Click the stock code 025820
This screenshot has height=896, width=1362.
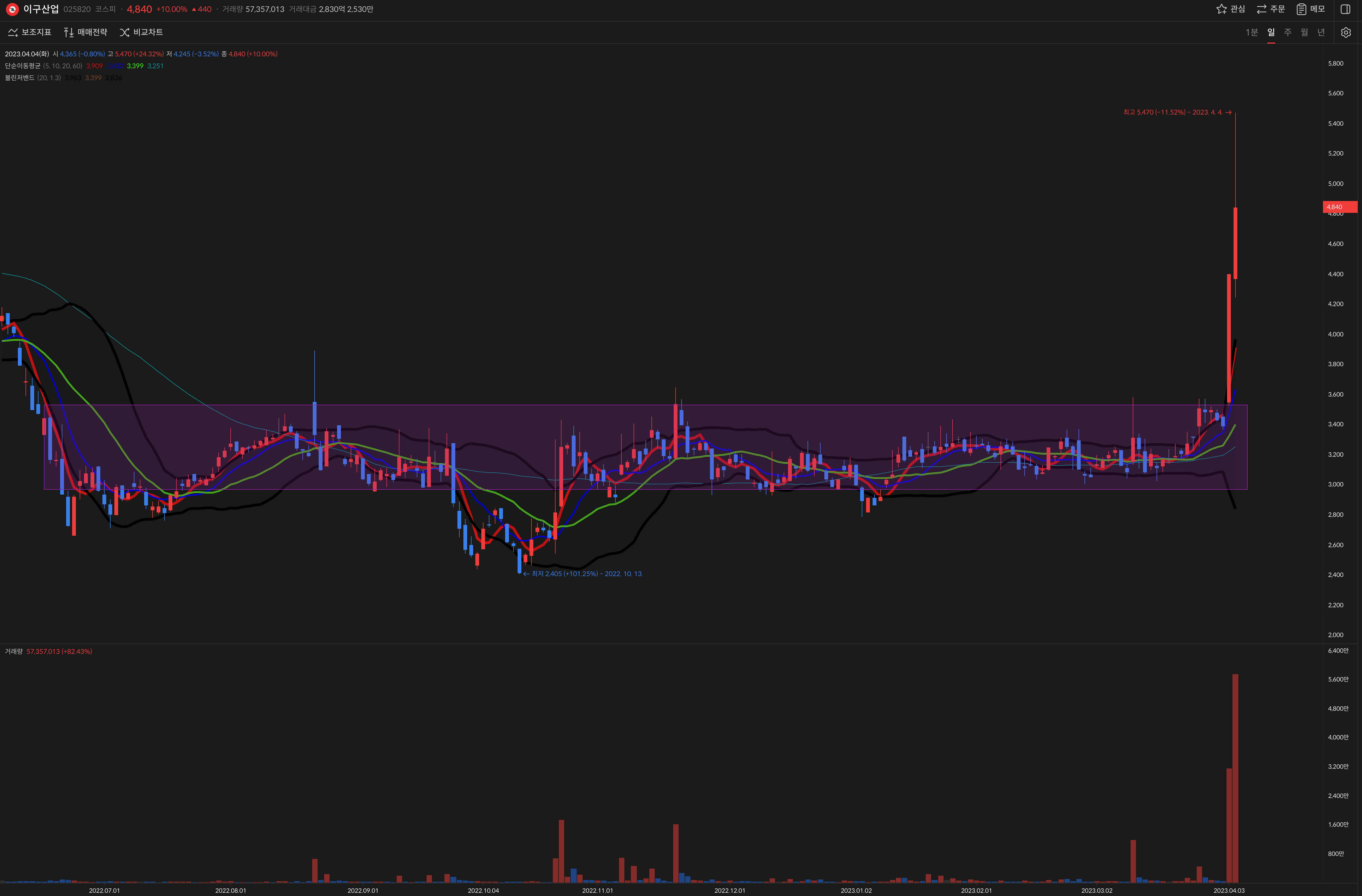pos(77,10)
